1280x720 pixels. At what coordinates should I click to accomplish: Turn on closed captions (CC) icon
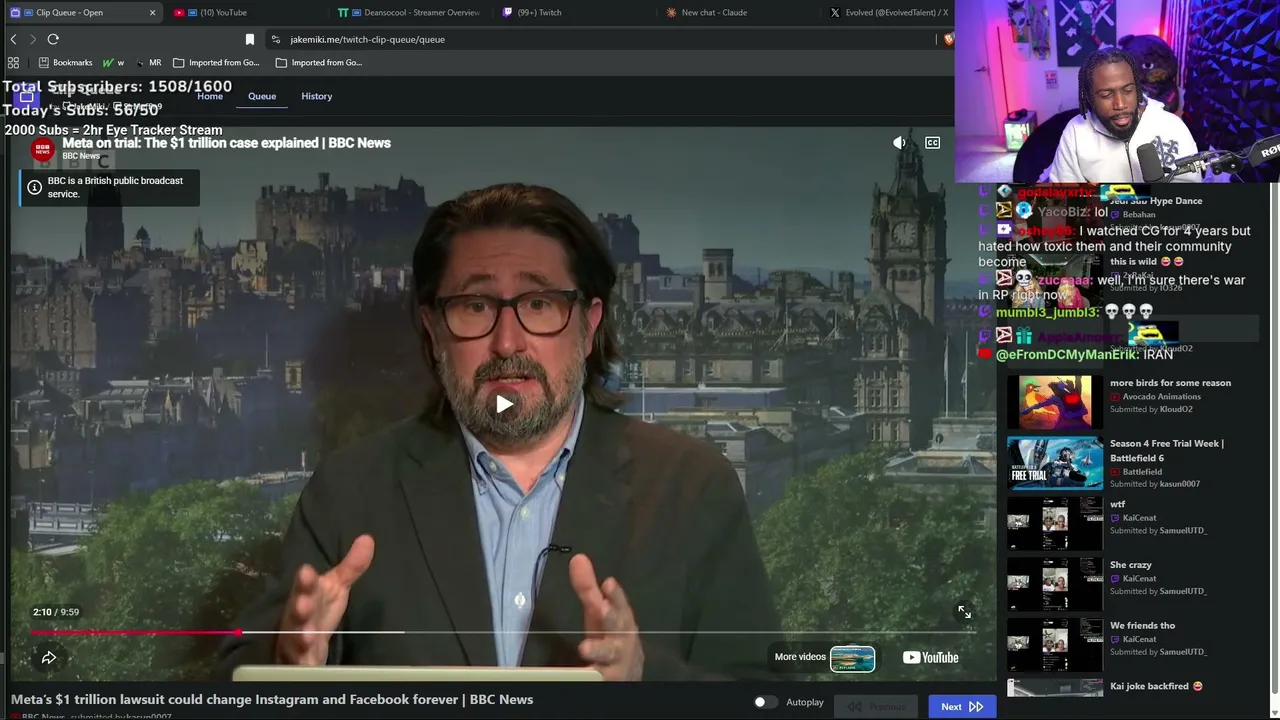[x=932, y=143]
